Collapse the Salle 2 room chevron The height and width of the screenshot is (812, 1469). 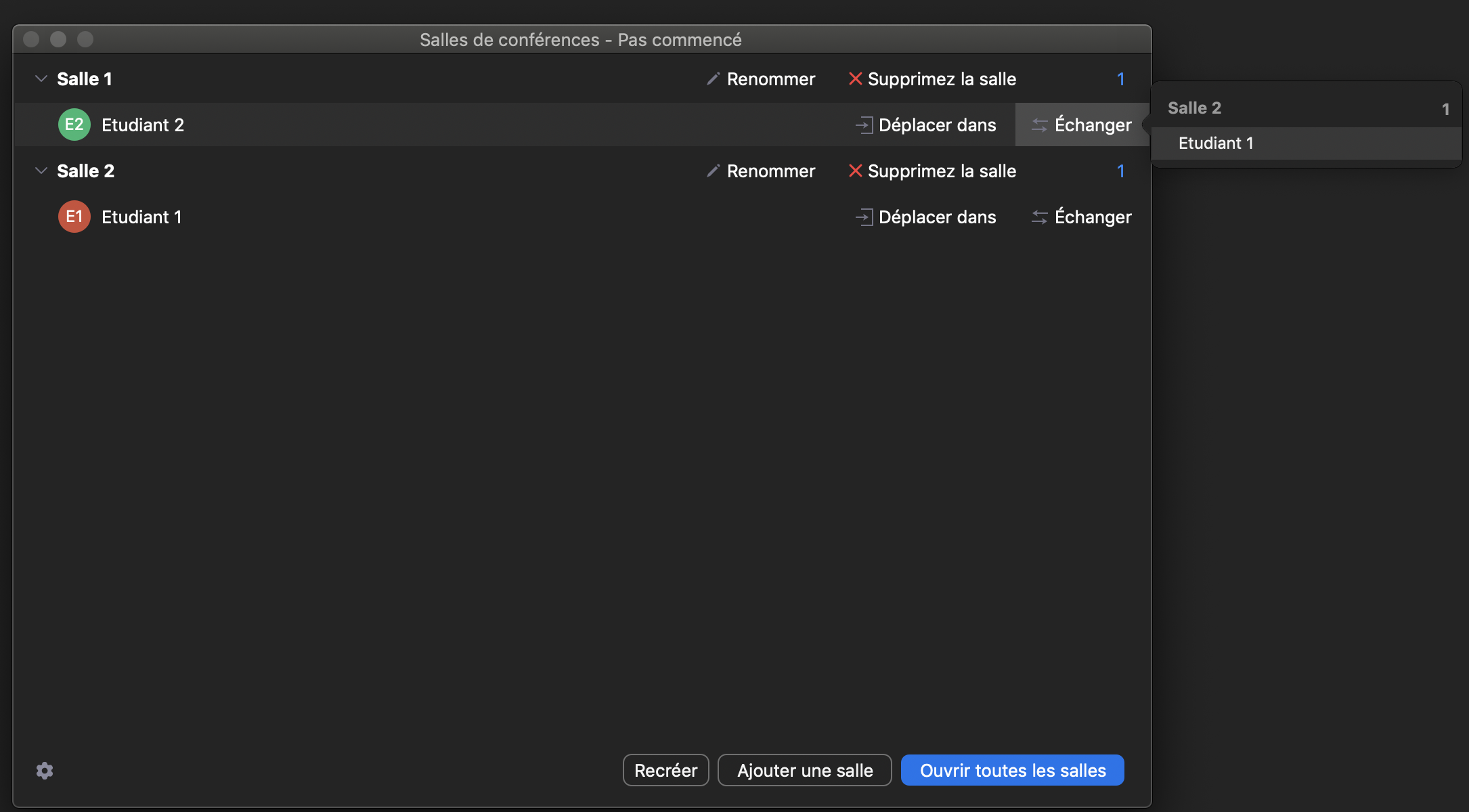[41, 171]
